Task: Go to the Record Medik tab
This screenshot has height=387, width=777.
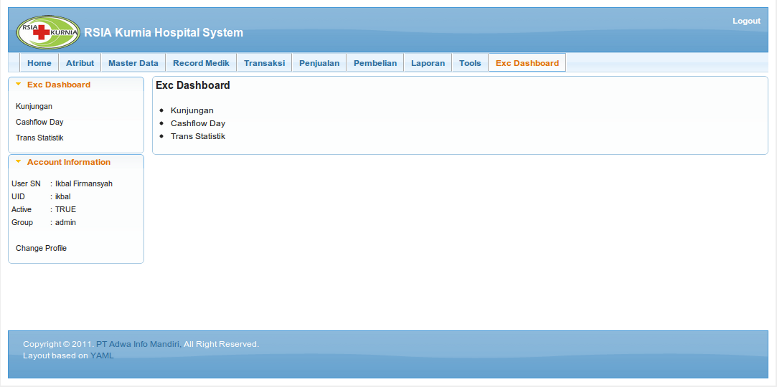Action: [x=201, y=63]
